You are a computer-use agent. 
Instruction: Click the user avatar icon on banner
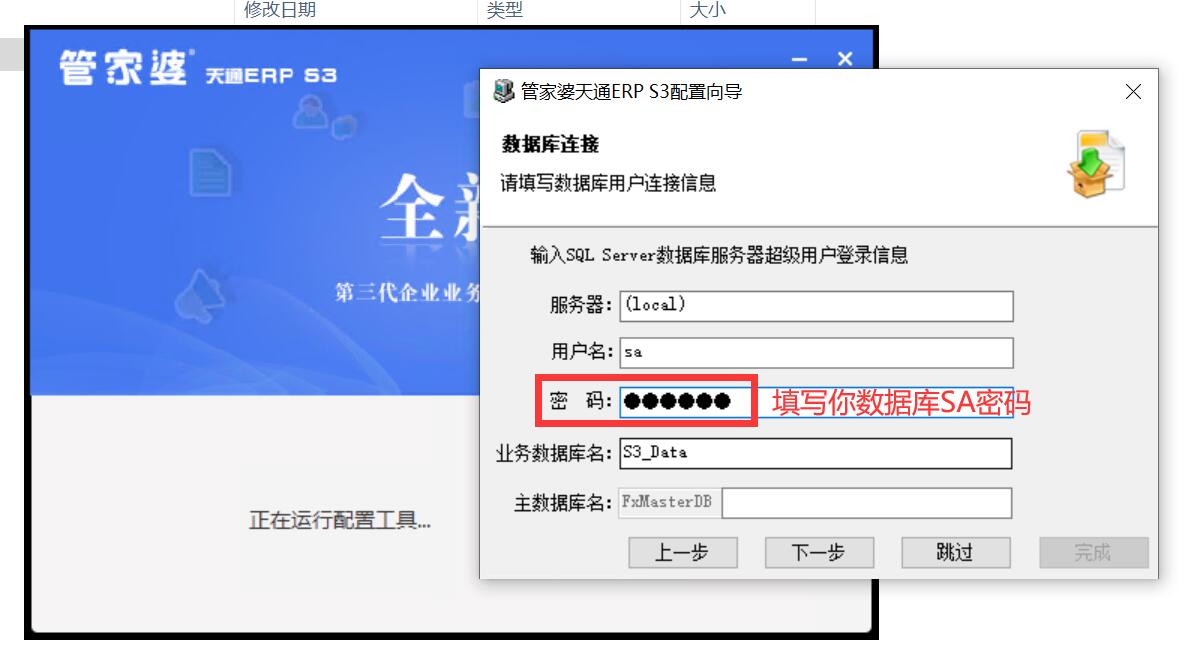tap(310, 111)
